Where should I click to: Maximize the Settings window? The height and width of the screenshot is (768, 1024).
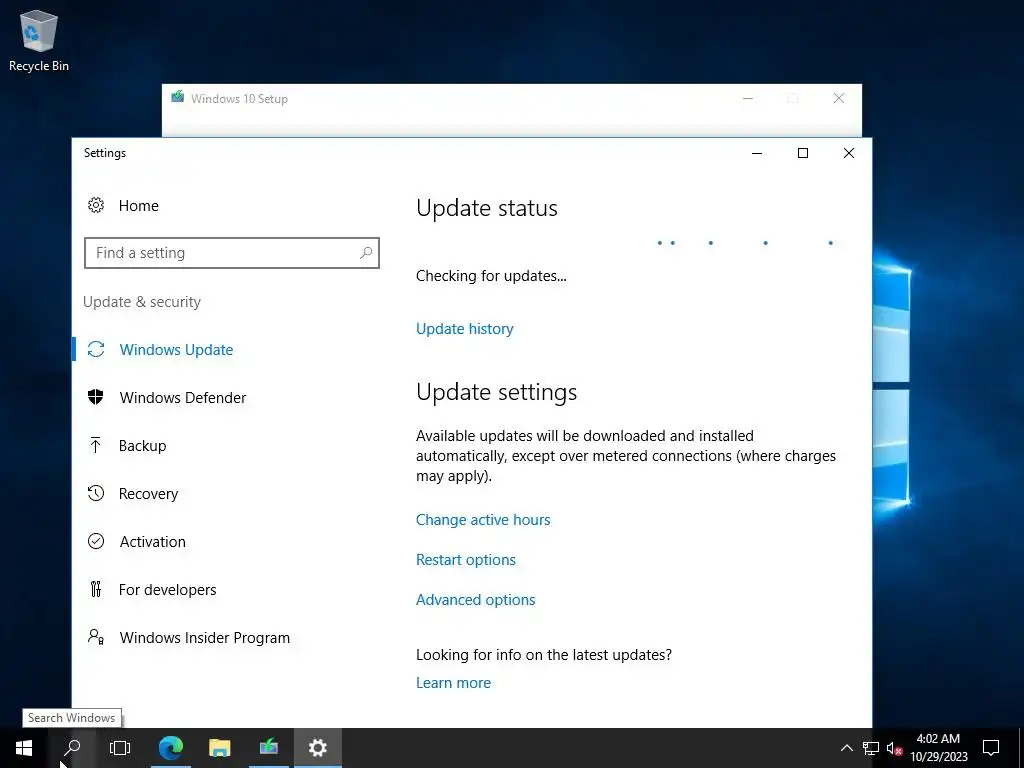click(803, 153)
